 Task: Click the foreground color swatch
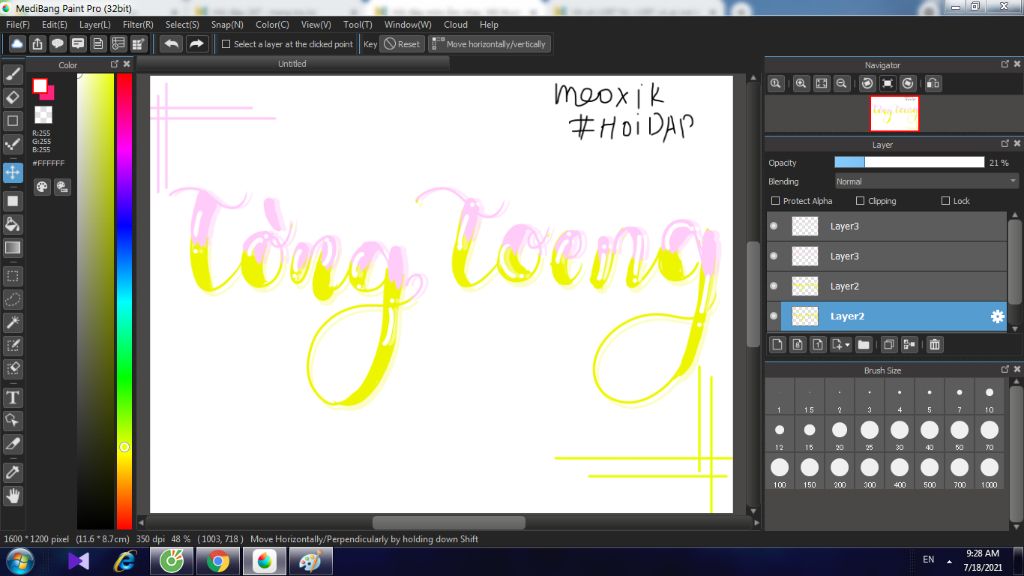[x=40, y=86]
